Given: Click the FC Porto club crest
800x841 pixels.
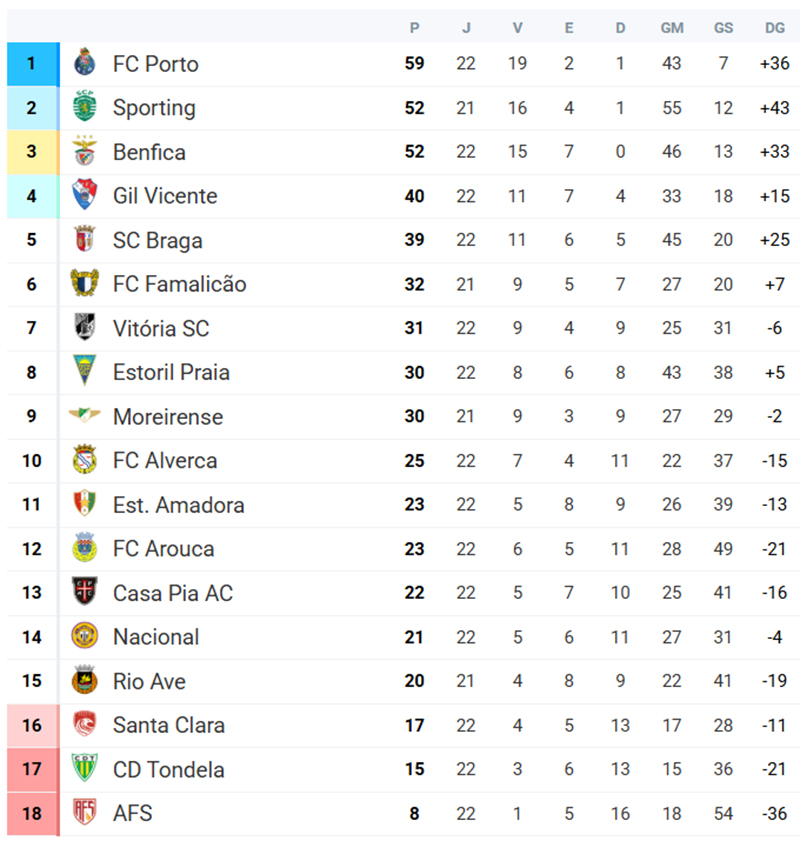Looking at the screenshot, I should click(x=85, y=63).
